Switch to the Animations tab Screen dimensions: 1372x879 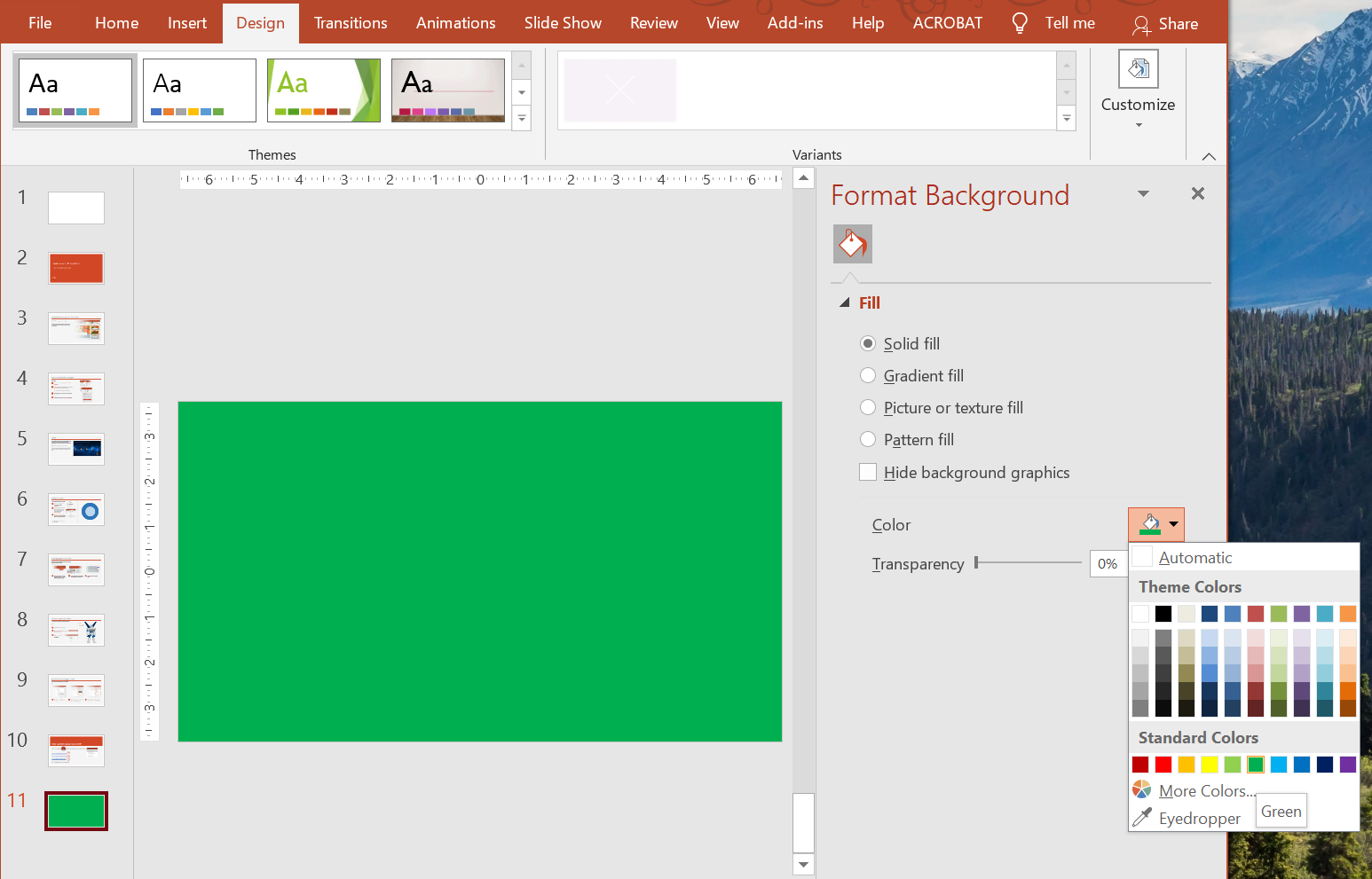[x=456, y=23]
